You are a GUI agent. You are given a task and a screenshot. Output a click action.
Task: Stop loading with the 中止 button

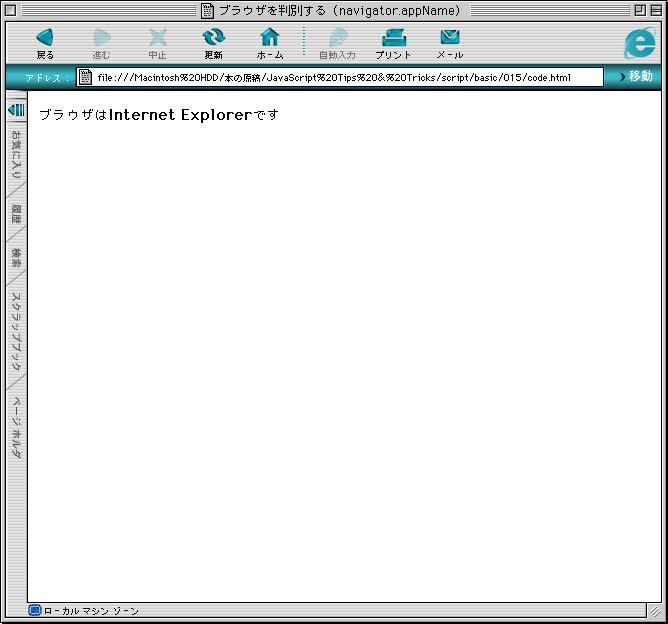(x=158, y=43)
